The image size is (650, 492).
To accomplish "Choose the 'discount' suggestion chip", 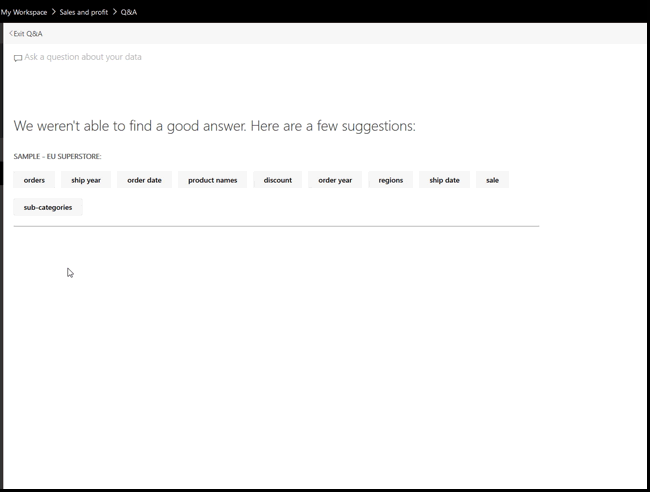I will (278, 180).
